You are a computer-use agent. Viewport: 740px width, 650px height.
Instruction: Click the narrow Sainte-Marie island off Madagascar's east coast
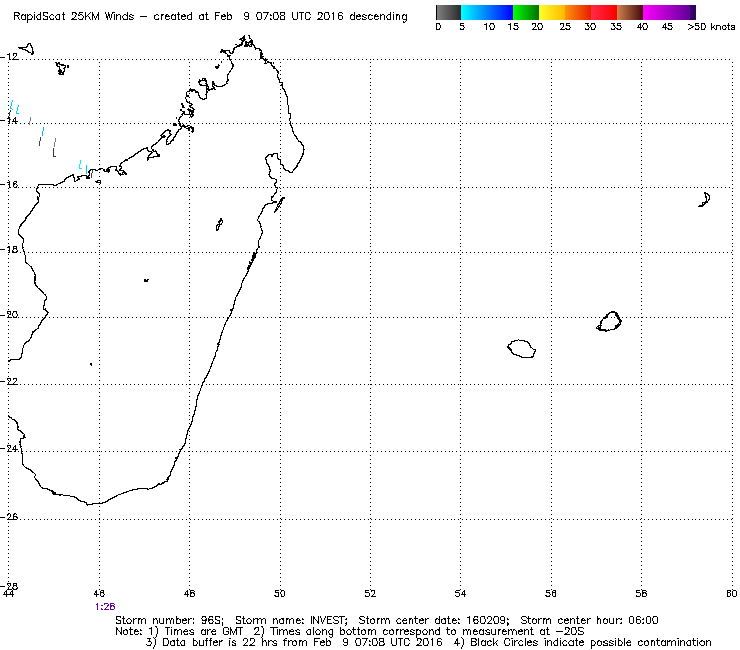(x=279, y=205)
